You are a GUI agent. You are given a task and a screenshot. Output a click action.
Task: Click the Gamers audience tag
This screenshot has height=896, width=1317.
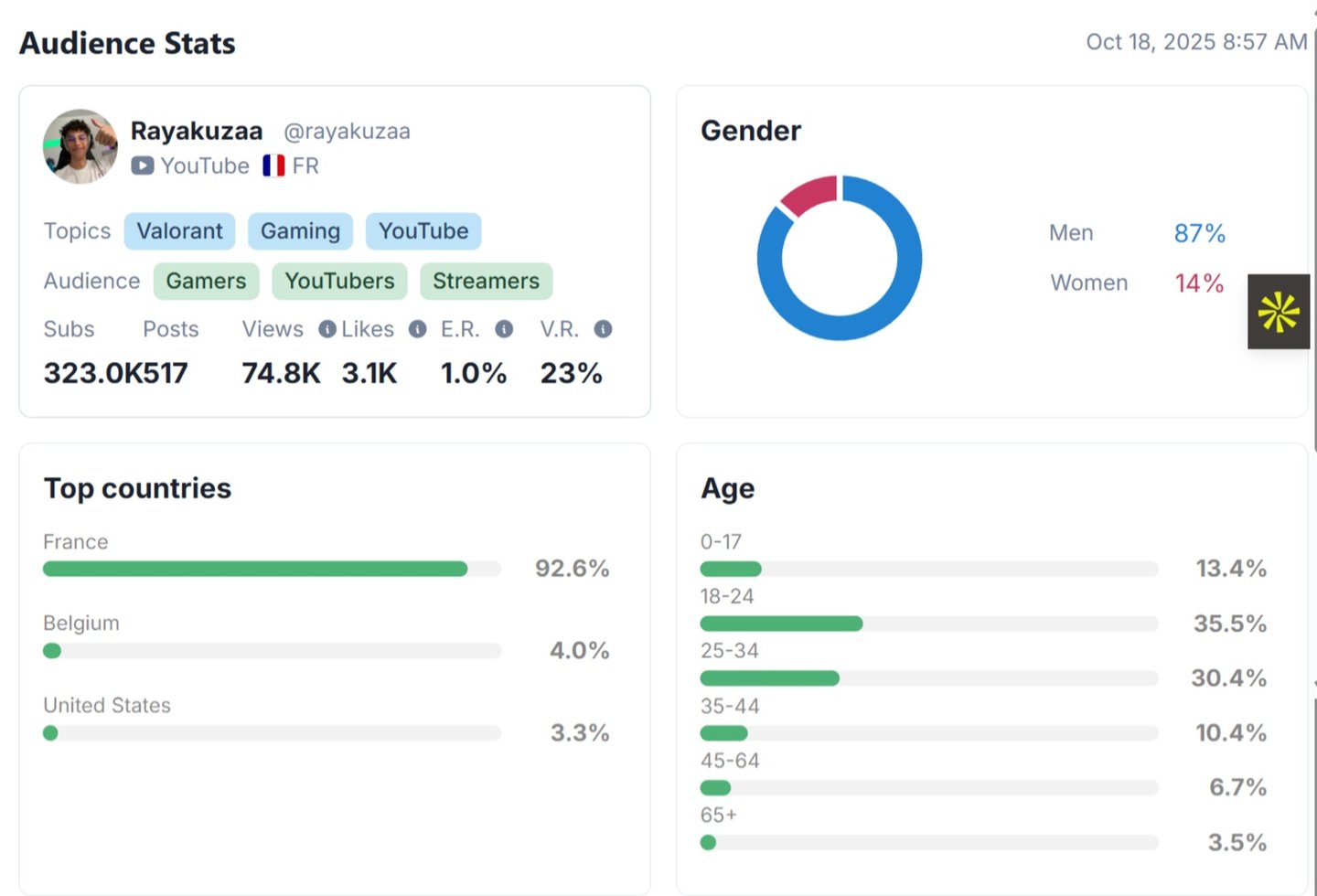point(206,282)
